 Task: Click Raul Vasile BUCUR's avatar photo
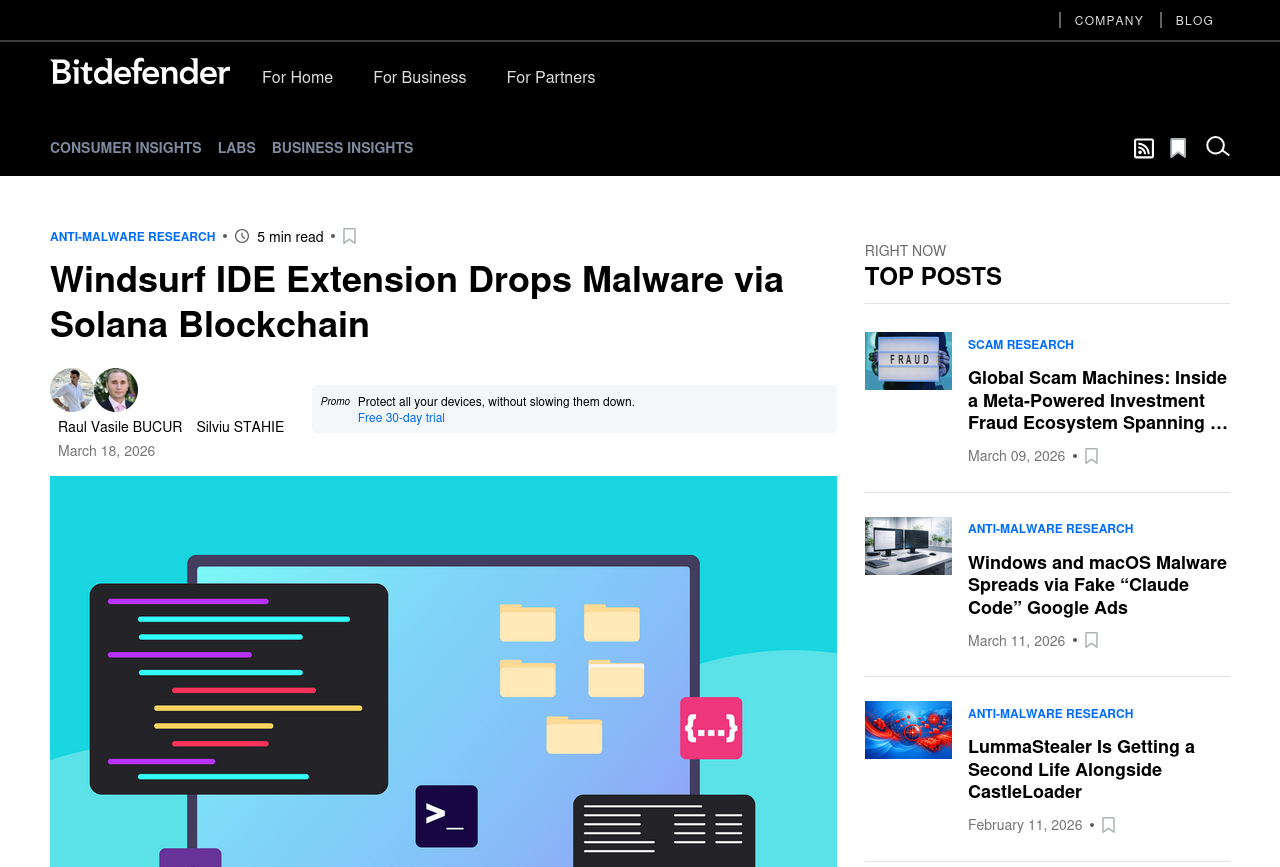pyautogui.click(x=71, y=390)
